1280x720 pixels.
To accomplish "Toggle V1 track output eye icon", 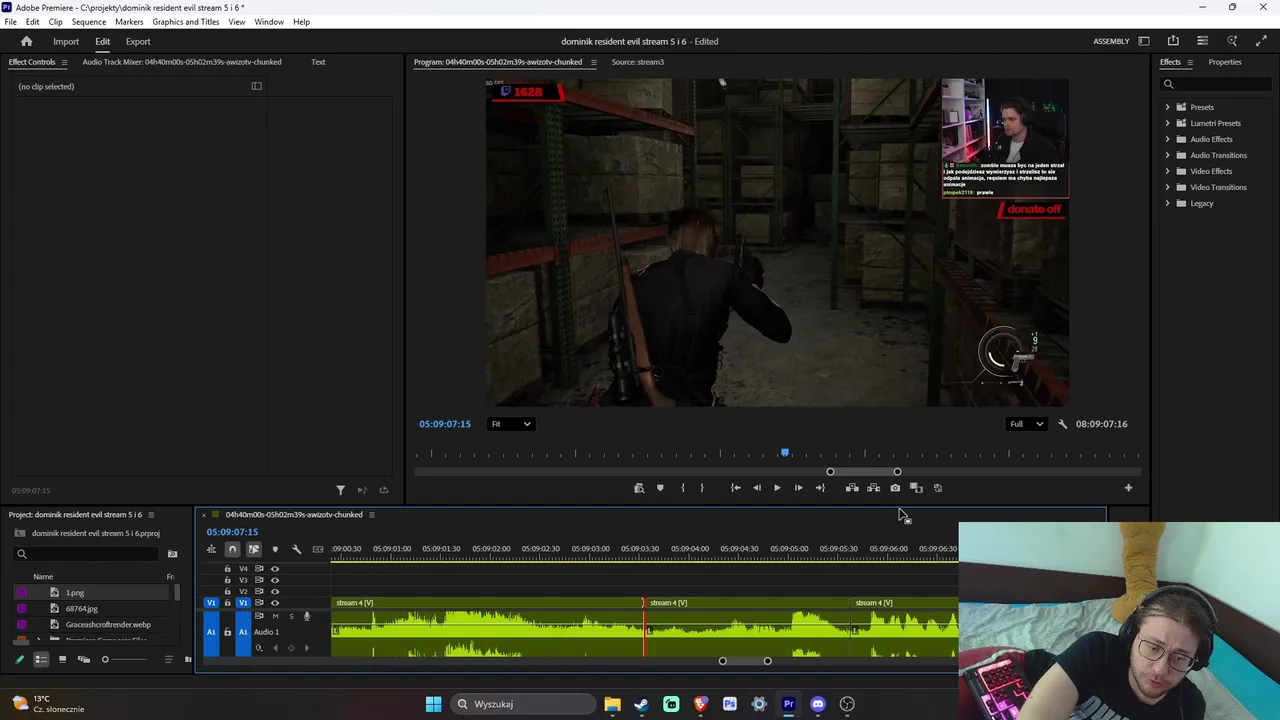I will point(275,603).
